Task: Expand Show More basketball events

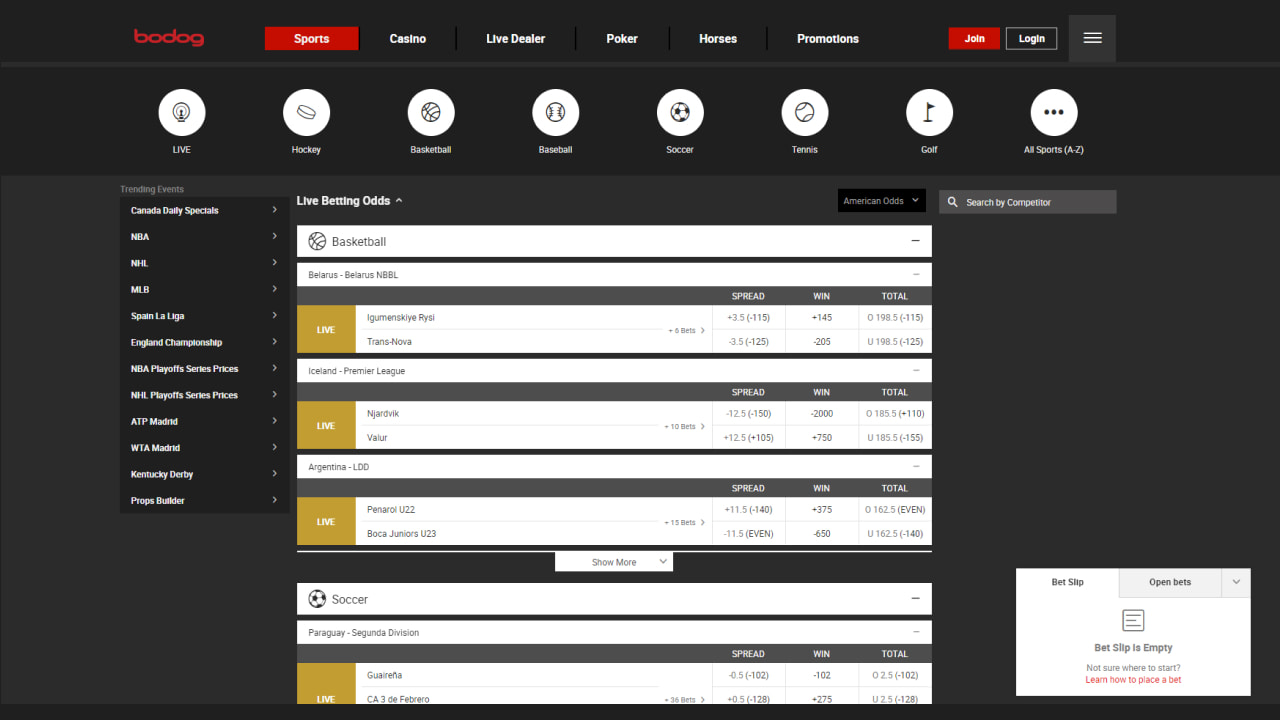Action: click(614, 562)
